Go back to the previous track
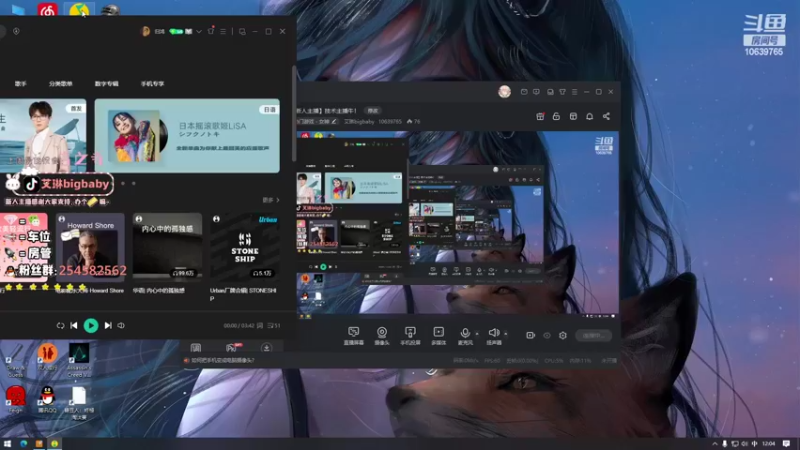 tap(74, 326)
